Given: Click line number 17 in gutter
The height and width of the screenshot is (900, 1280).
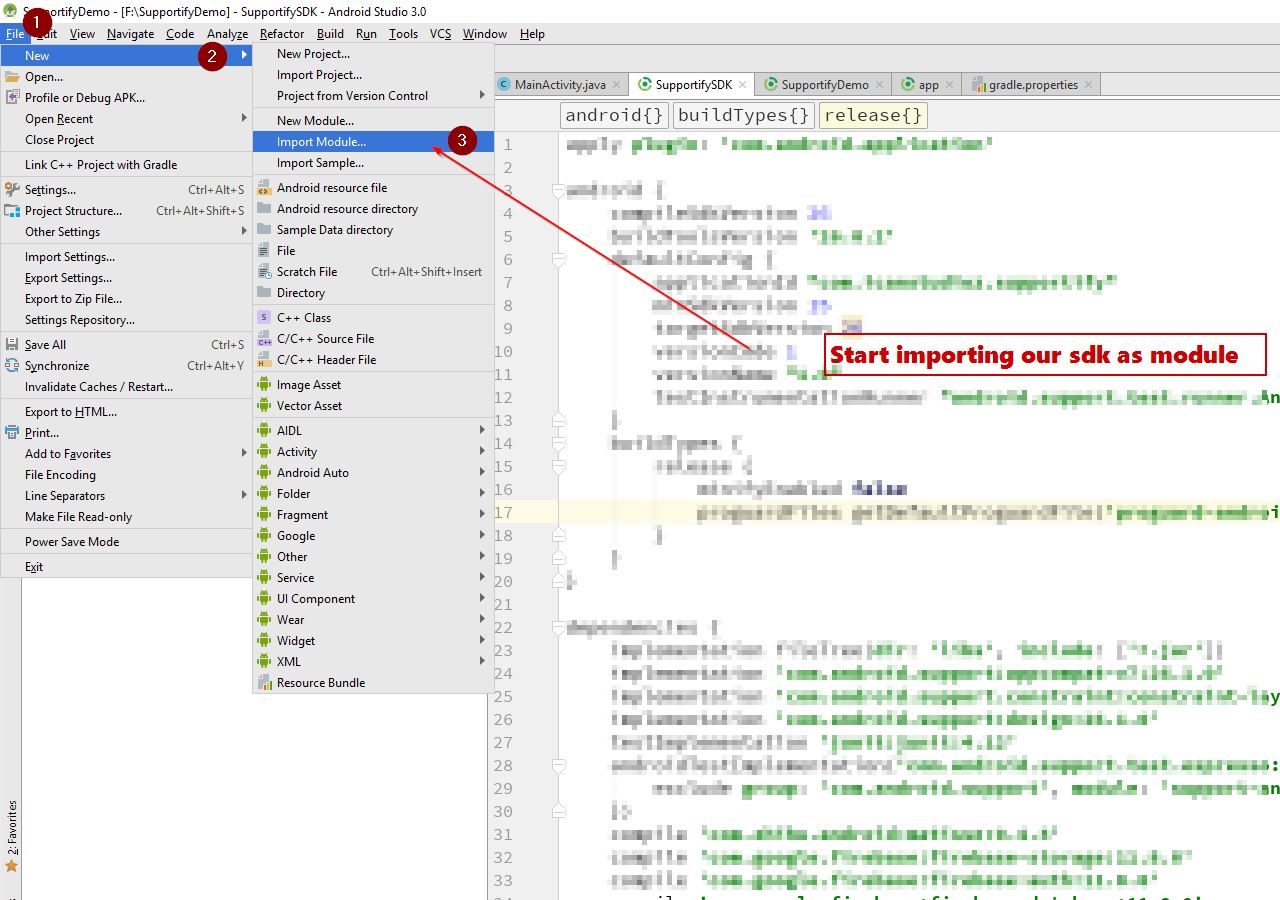Looking at the screenshot, I should click(x=503, y=512).
